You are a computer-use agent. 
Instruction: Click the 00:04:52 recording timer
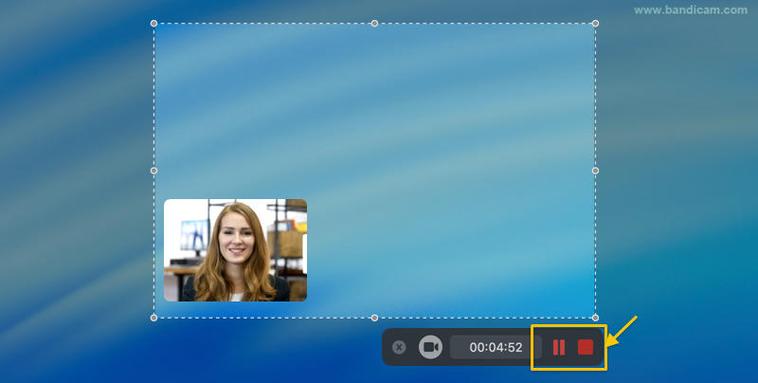coord(496,347)
